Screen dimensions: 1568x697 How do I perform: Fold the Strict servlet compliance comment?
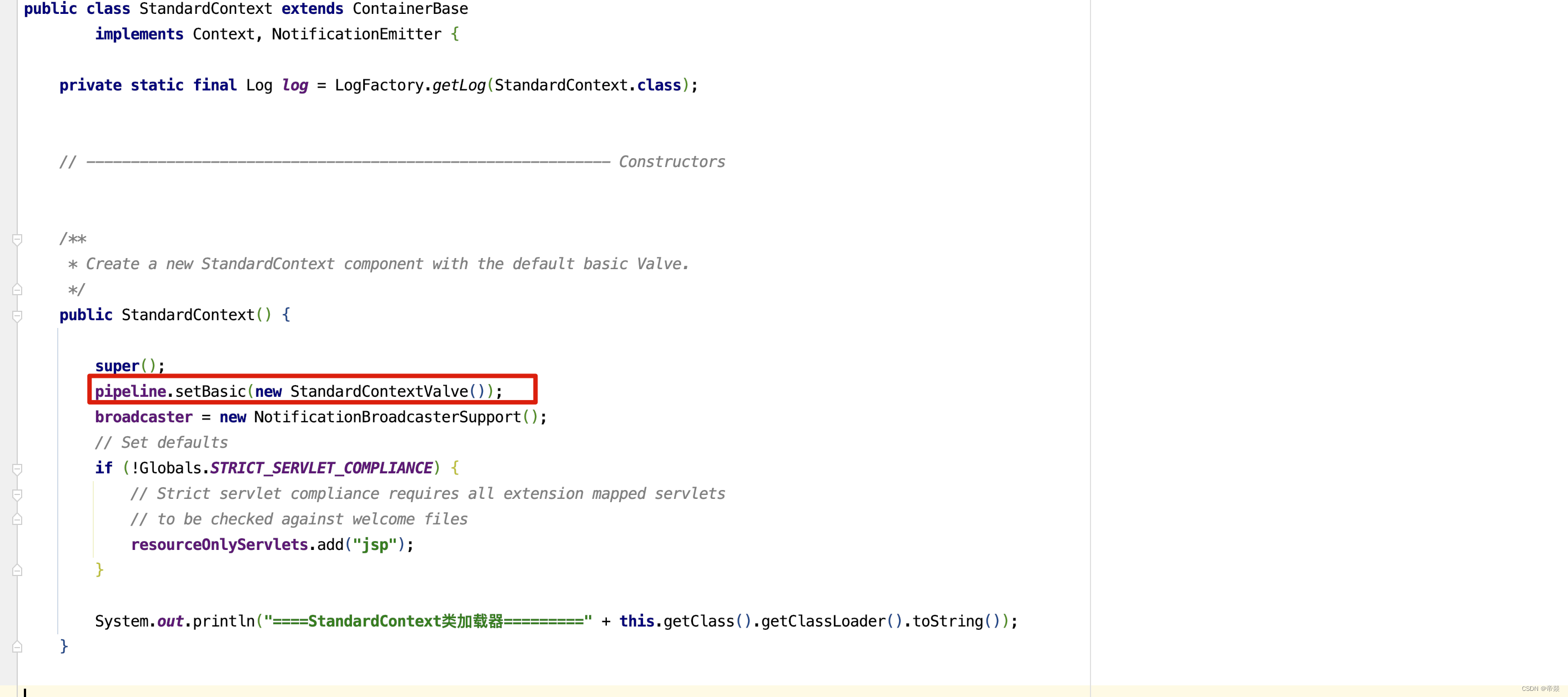pos(17,494)
